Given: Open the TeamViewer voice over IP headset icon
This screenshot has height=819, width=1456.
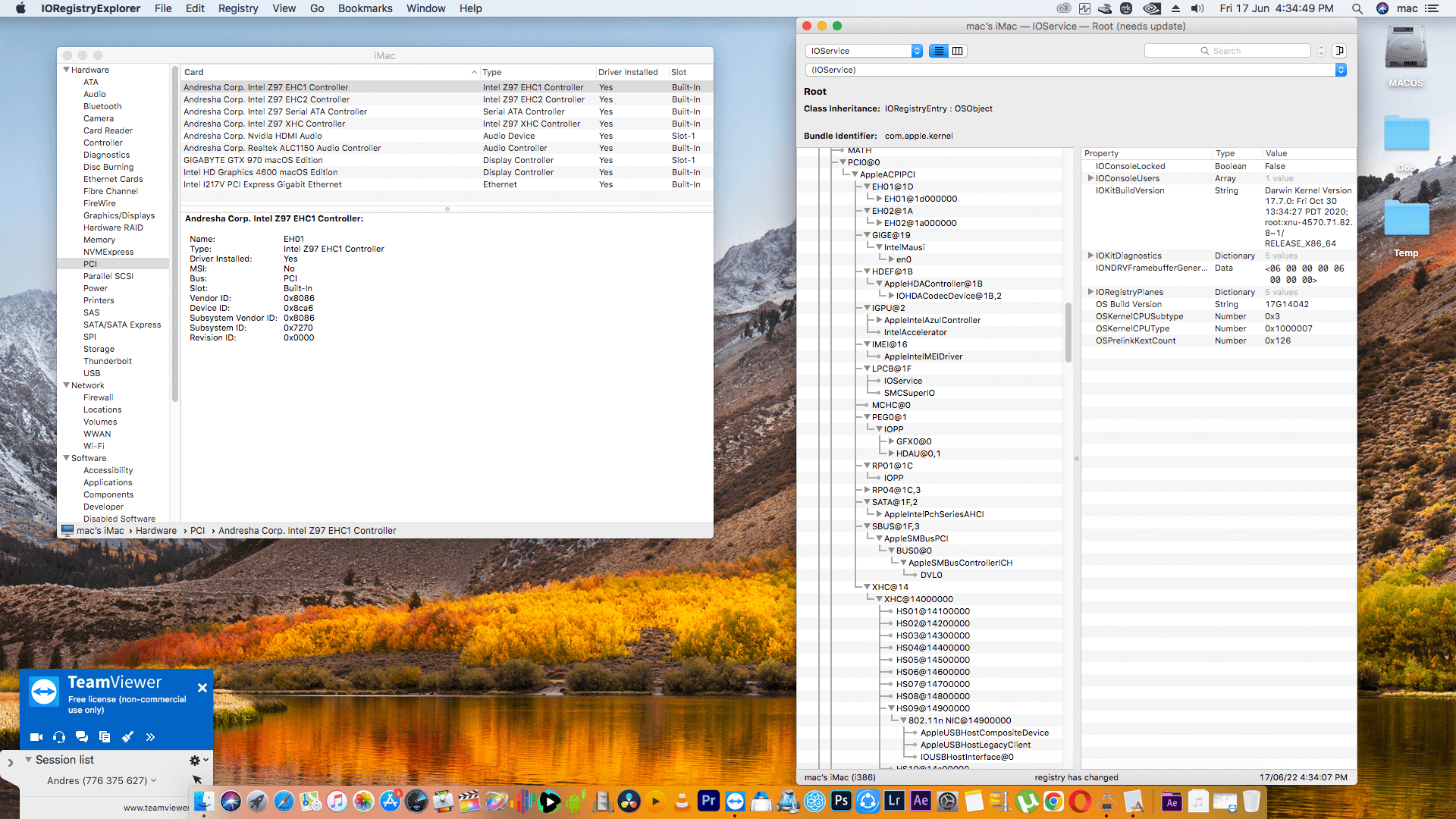Looking at the screenshot, I should click(x=58, y=736).
